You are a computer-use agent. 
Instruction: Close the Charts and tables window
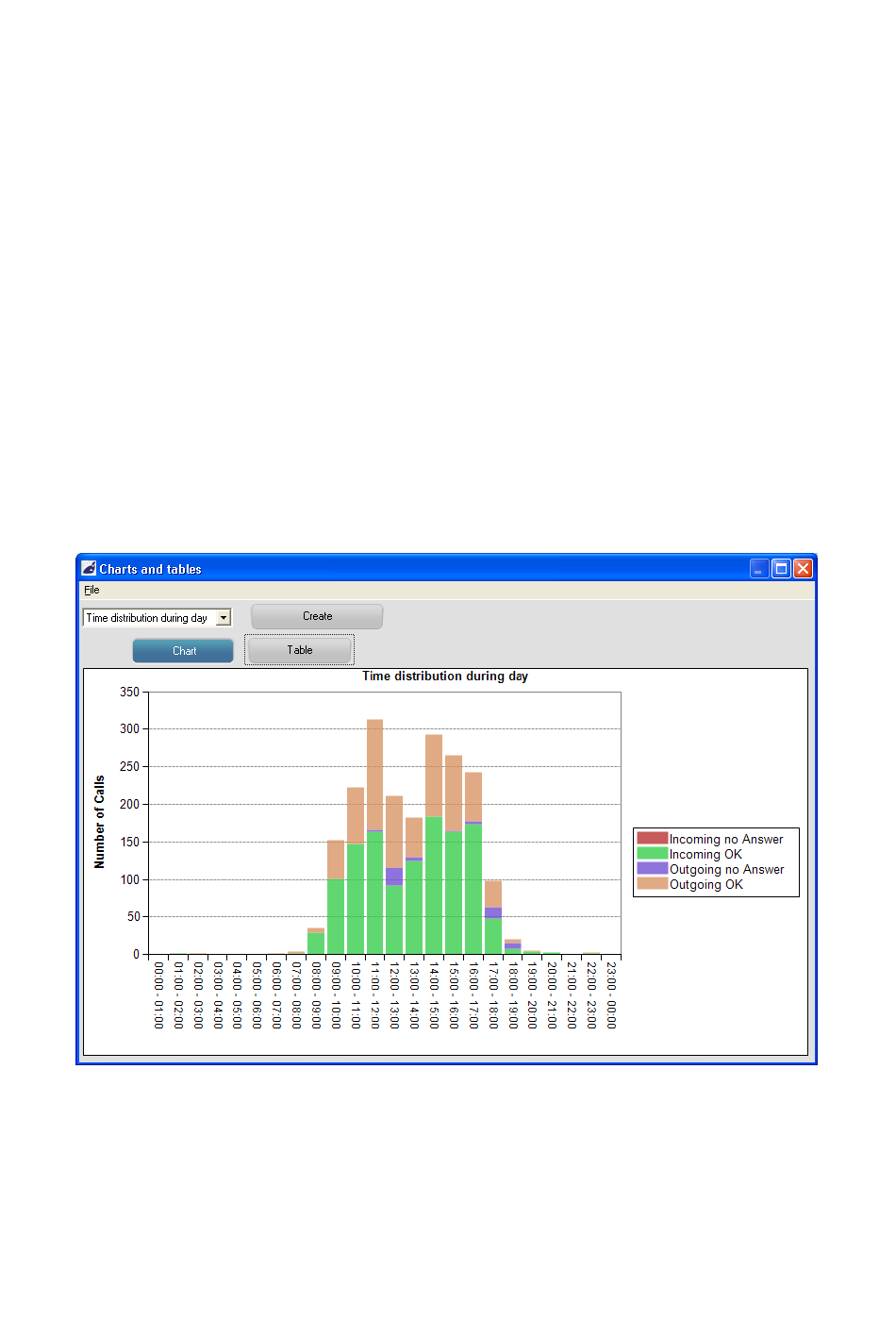coord(803,568)
